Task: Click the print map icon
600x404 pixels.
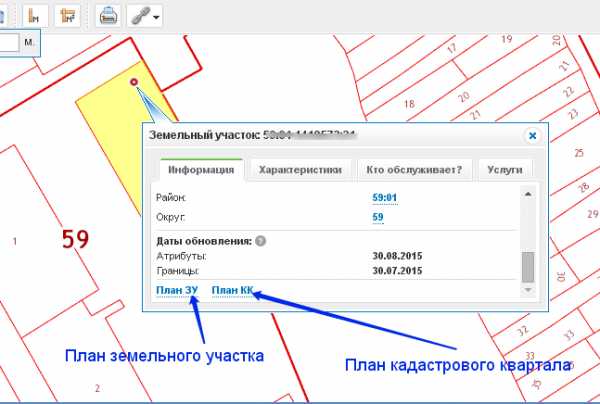Action: click(x=108, y=16)
